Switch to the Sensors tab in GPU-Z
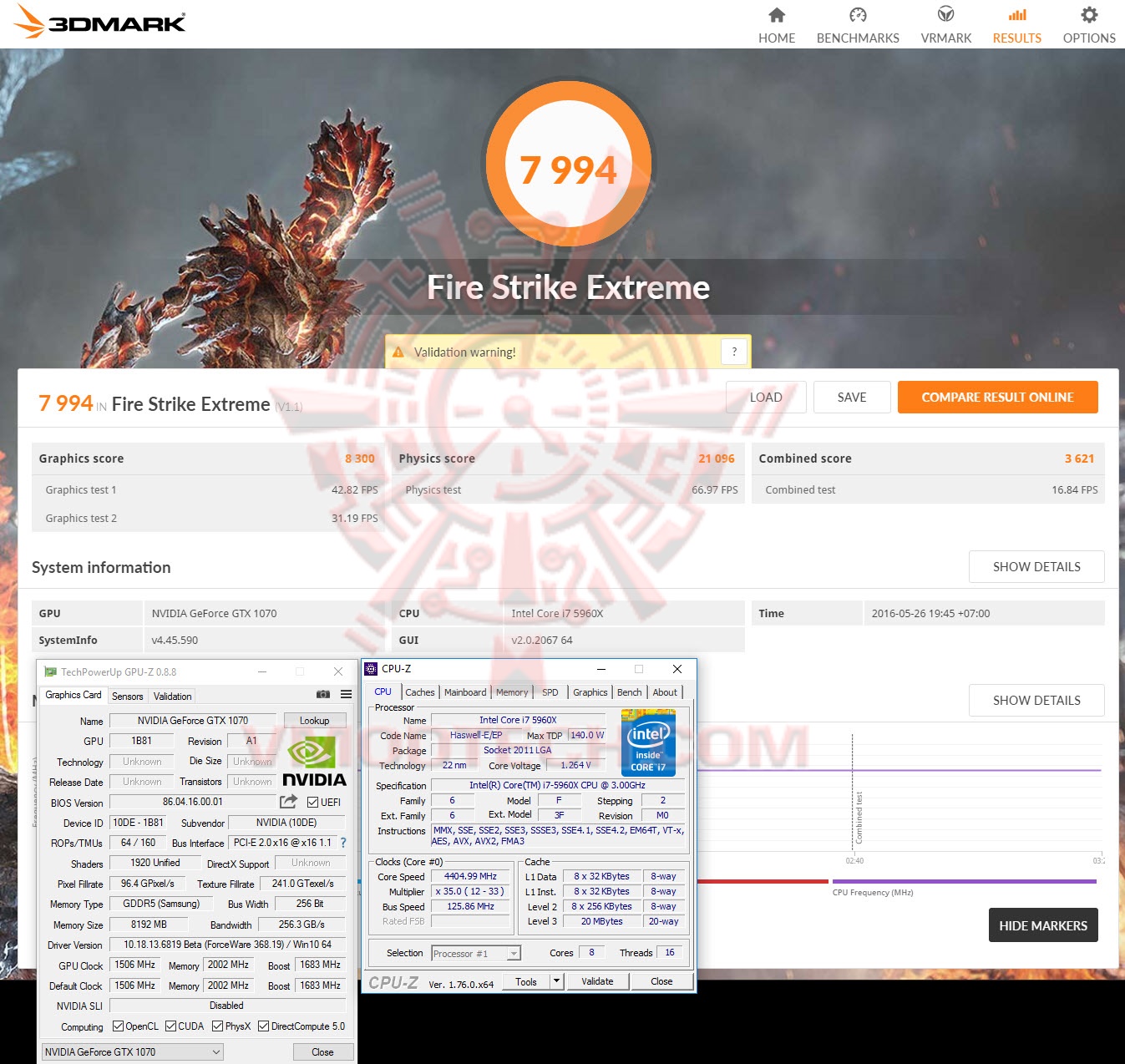 (x=128, y=696)
